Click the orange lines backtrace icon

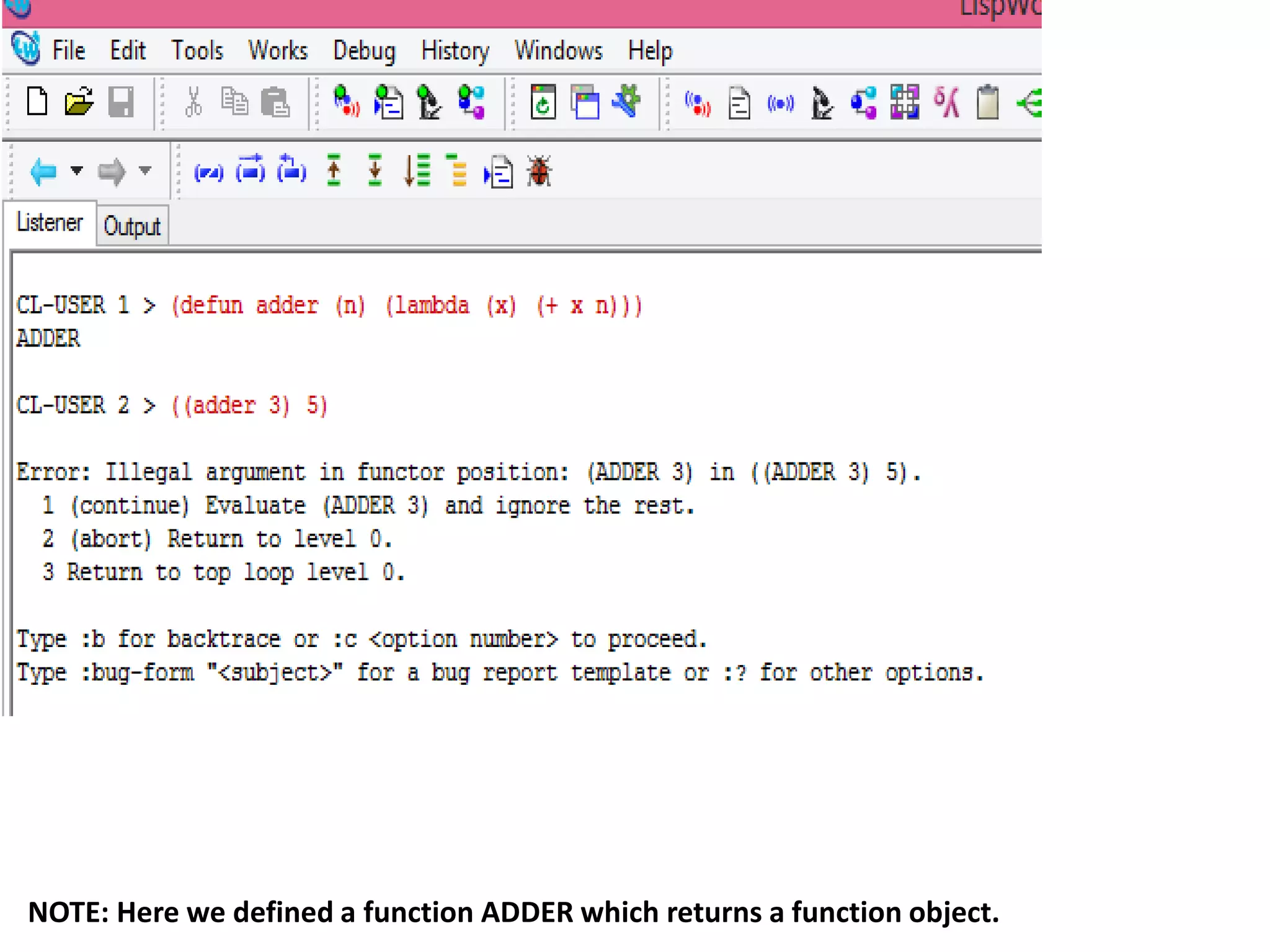coord(458,170)
